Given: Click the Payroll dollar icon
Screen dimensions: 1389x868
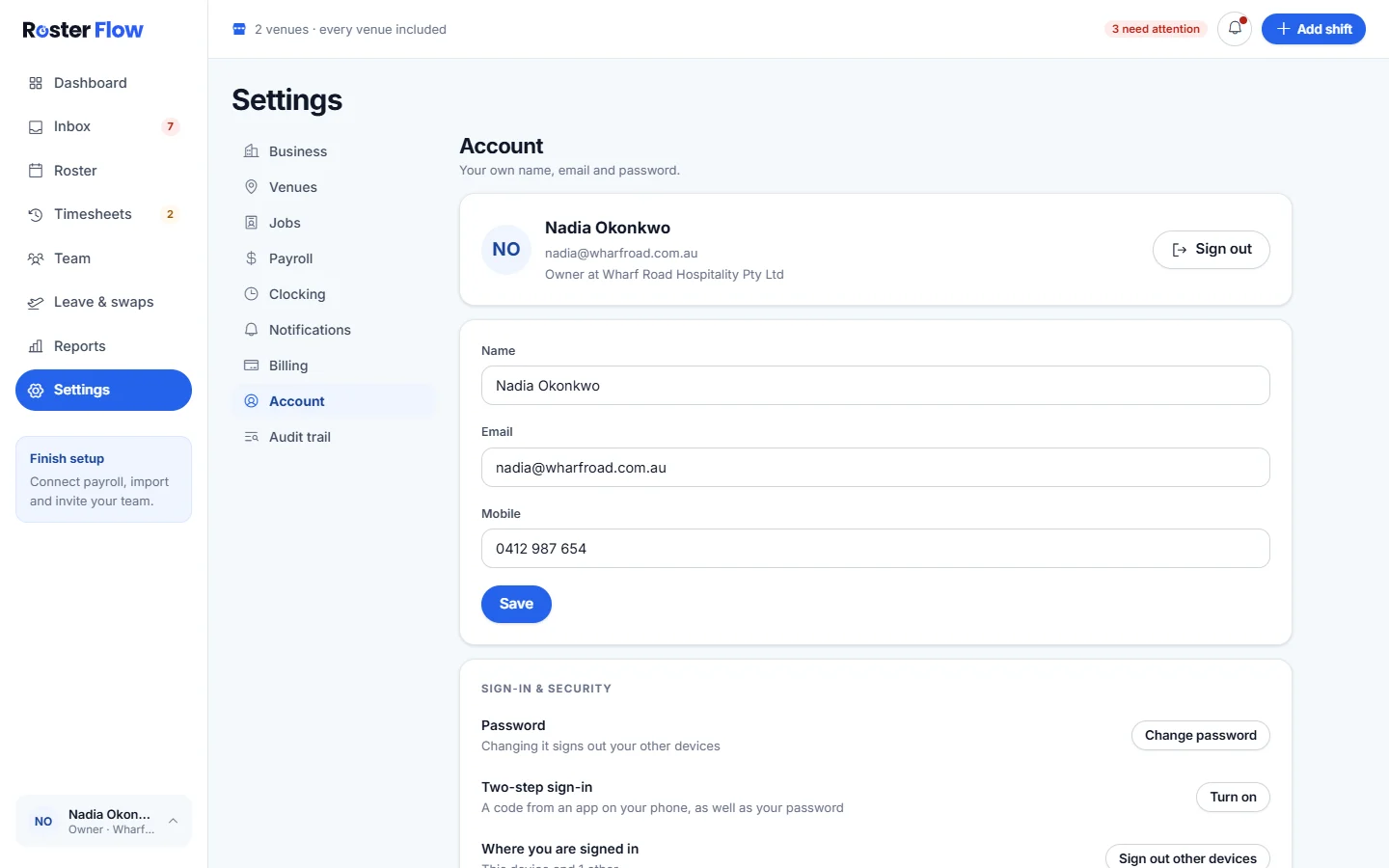Looking at the screenshot, I should (252, 258).
